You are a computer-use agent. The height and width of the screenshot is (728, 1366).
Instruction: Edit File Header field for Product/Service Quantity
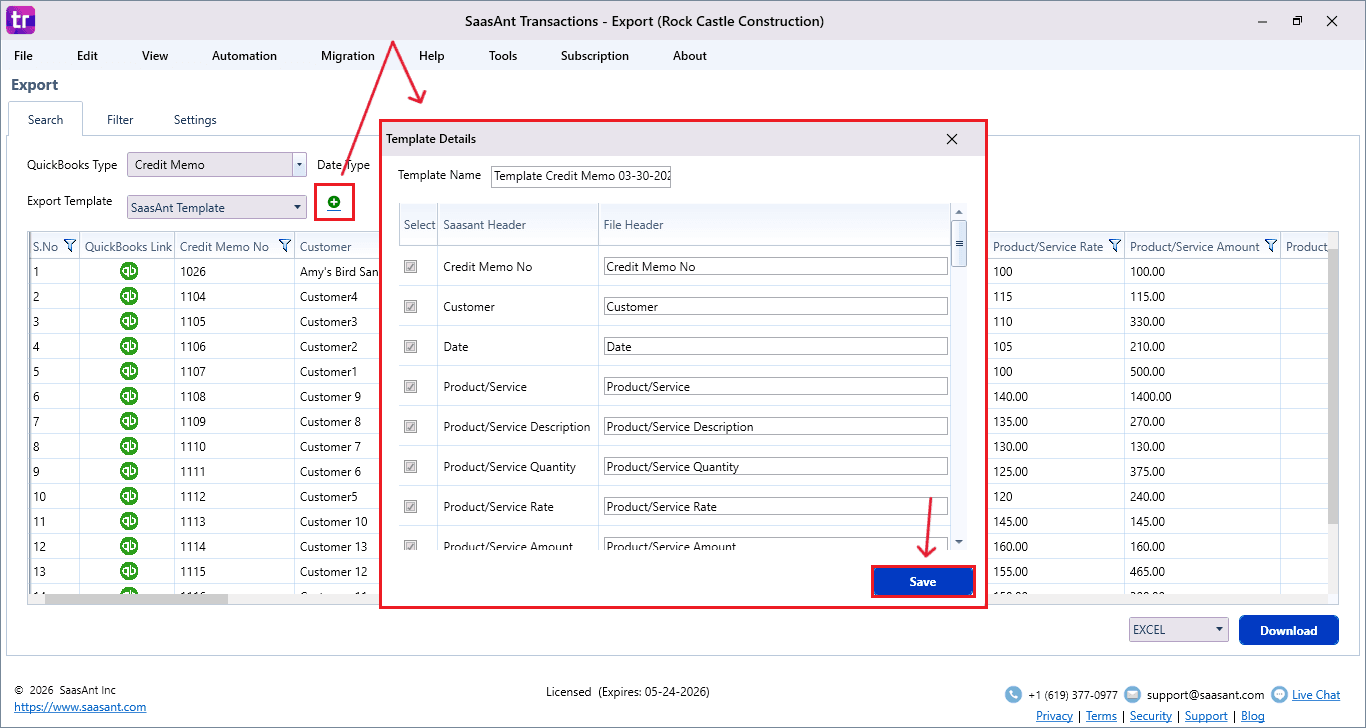click(x=775, y=466)
